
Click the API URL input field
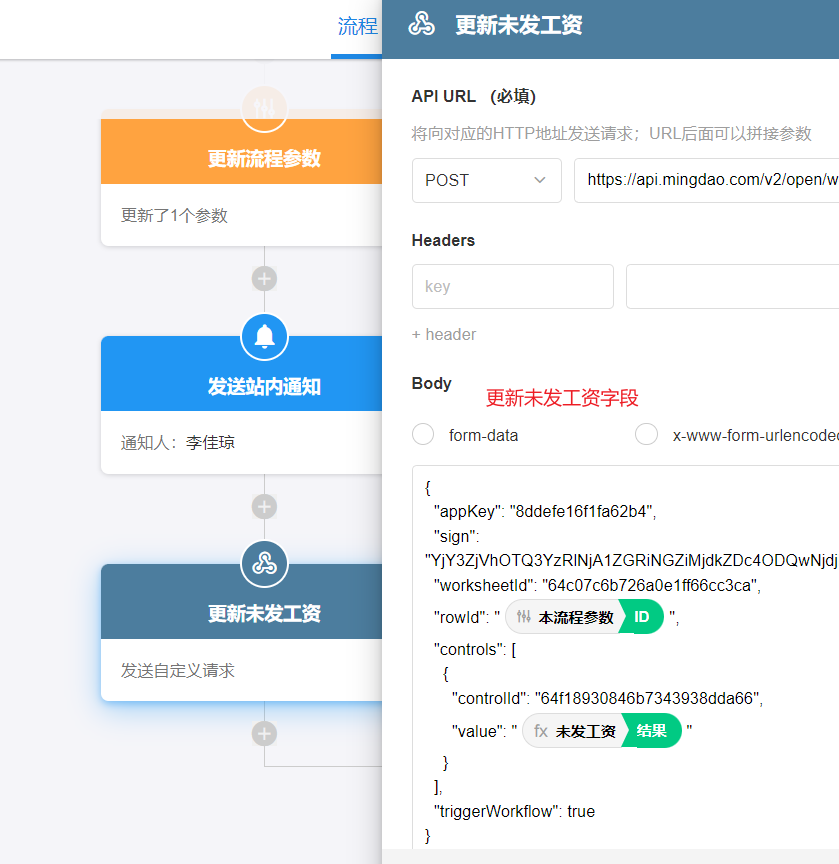707,180
